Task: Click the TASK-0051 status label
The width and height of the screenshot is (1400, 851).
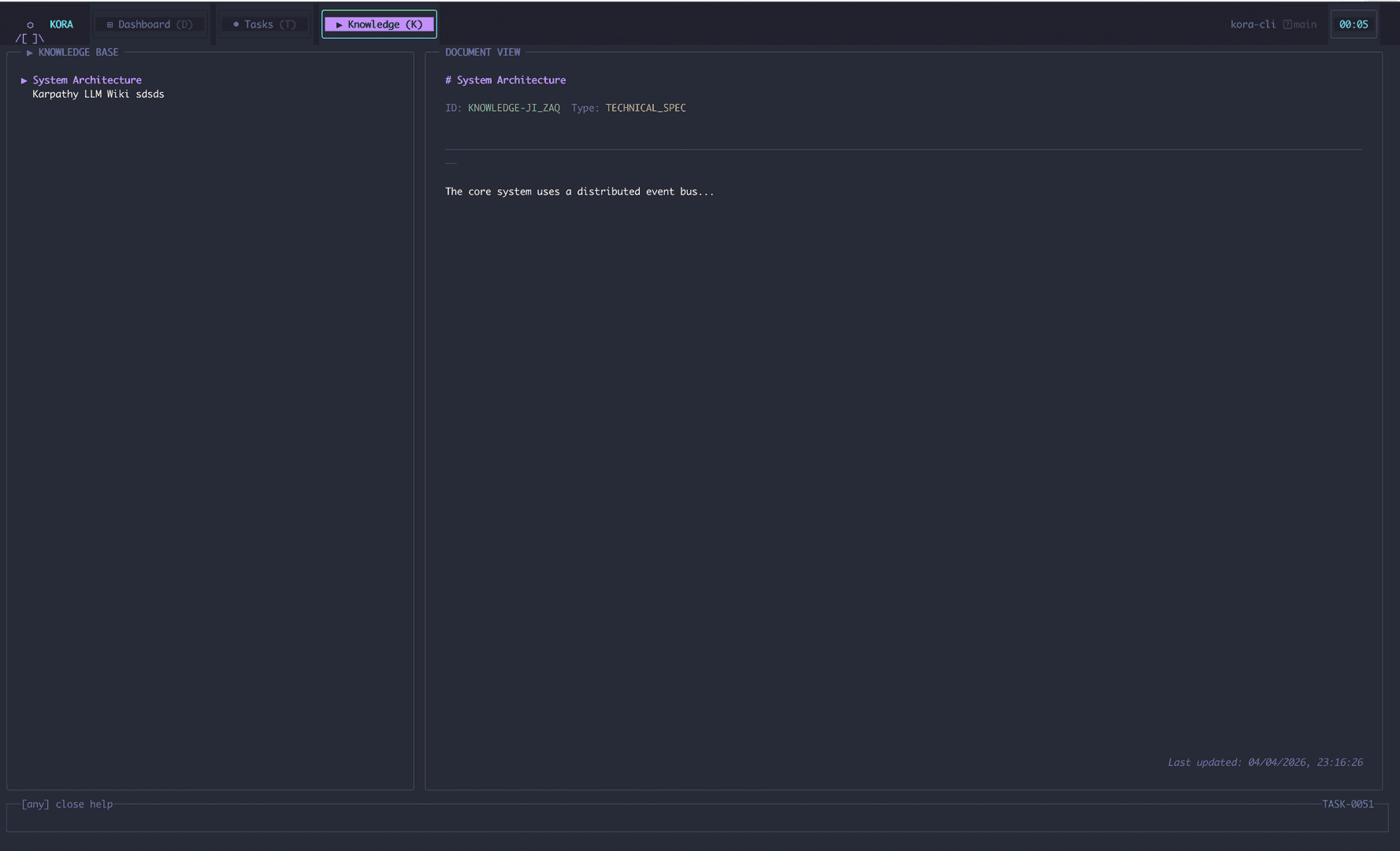Action: (1347, 804)
